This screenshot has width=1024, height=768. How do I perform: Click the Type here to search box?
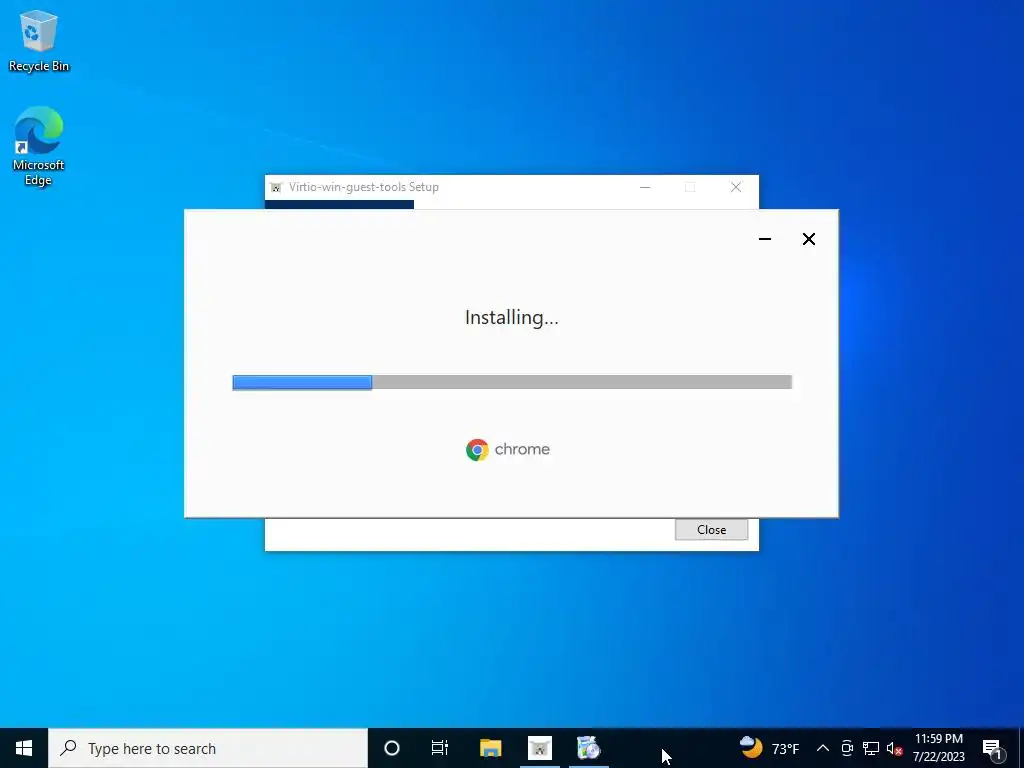[x=208, y=748]
